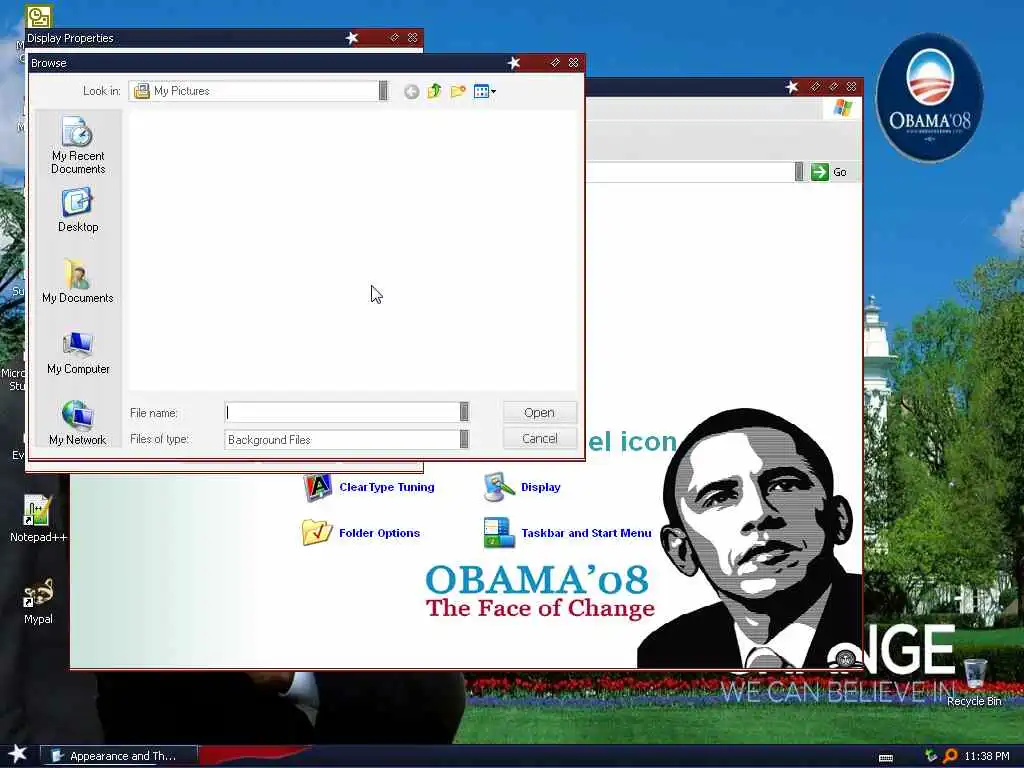Select Desktop in the places bar
Image resolution: width=1024 pixels, height=768 pixels.
[x=78, y=210]
